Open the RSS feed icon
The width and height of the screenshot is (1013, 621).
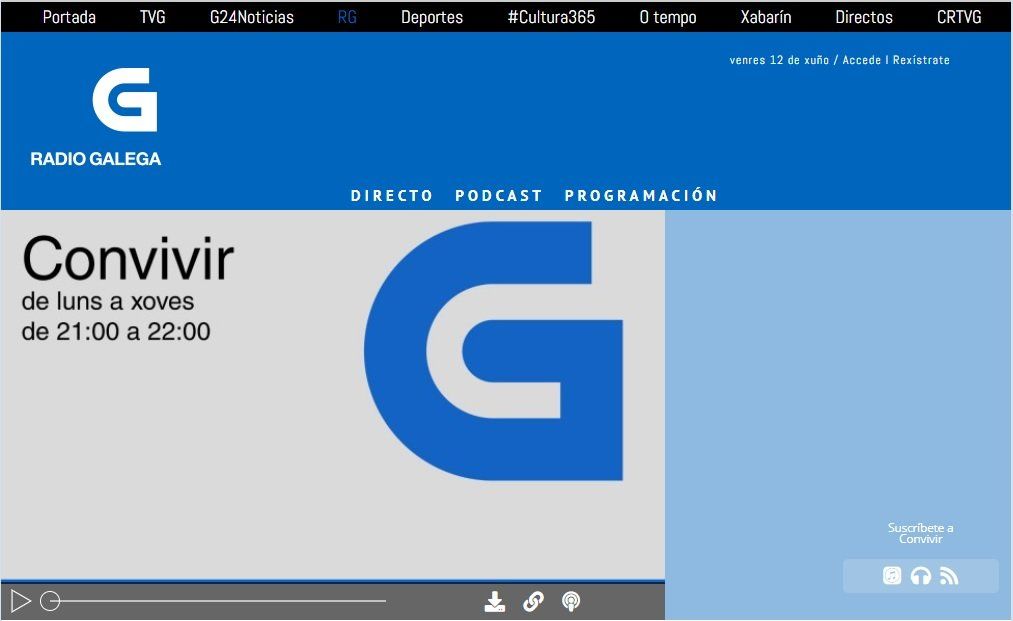949,575
